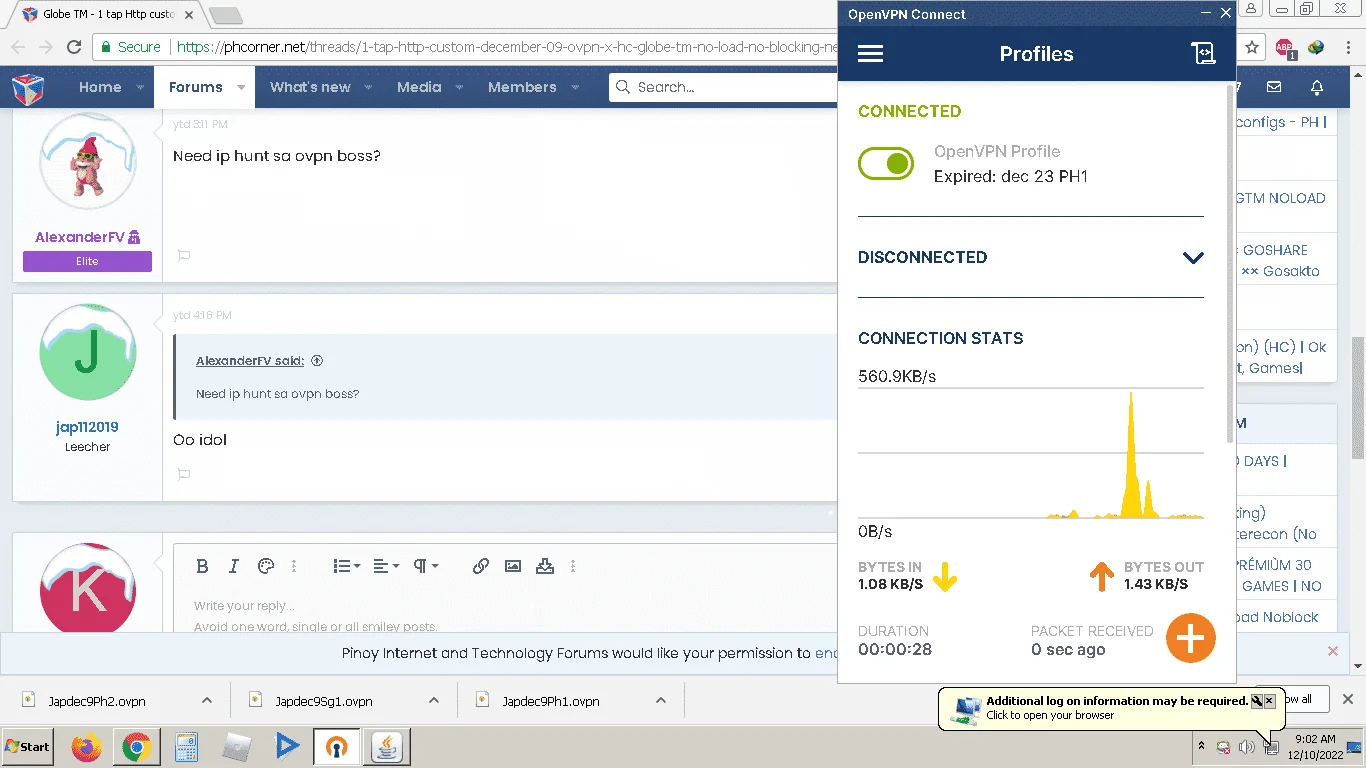The image size is (1366, 768).
Task: Open Japdec9Ph2.ovpn downloaded file
Action: 97,701
